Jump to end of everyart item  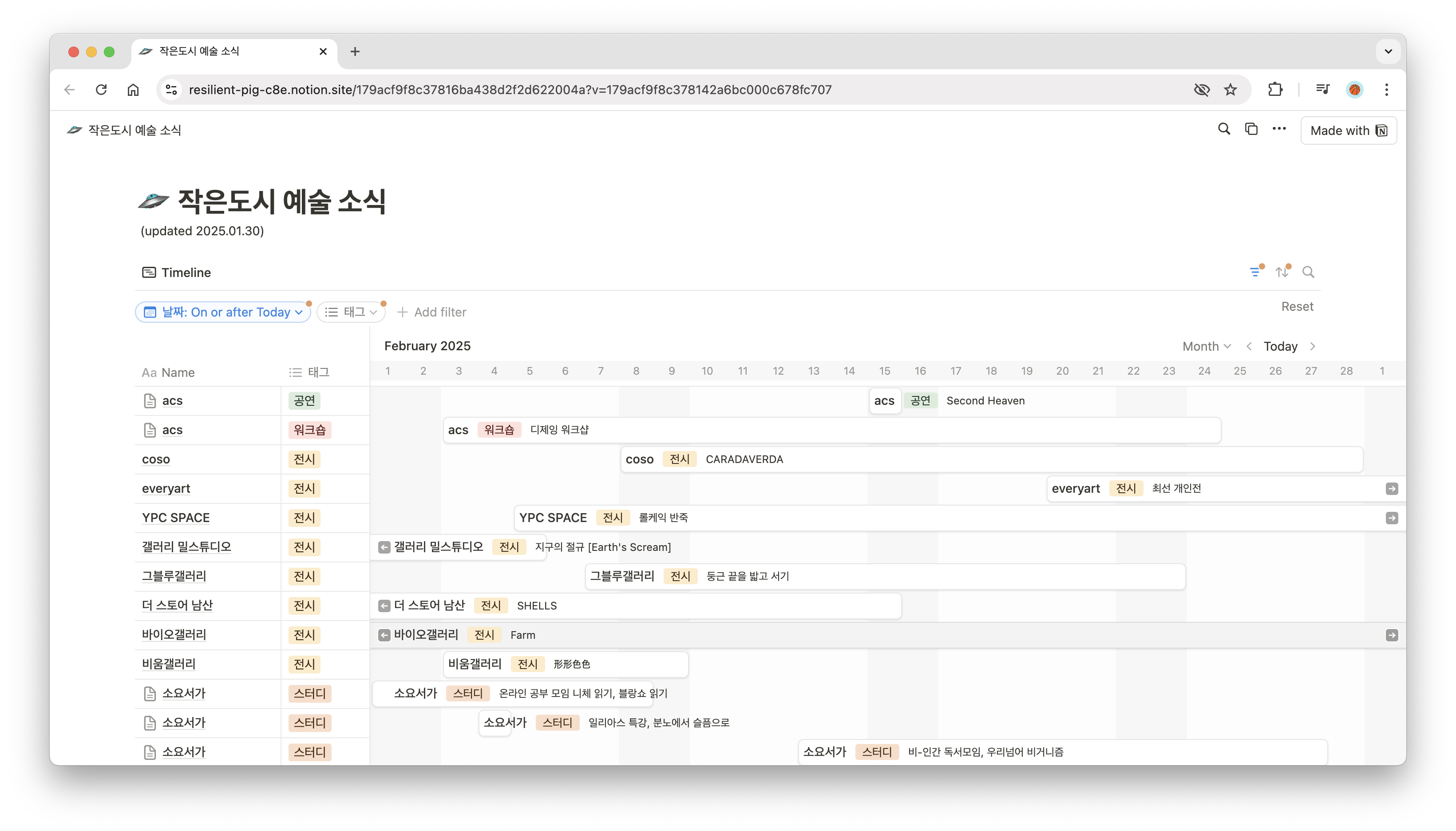click(x=1392, y=489)
